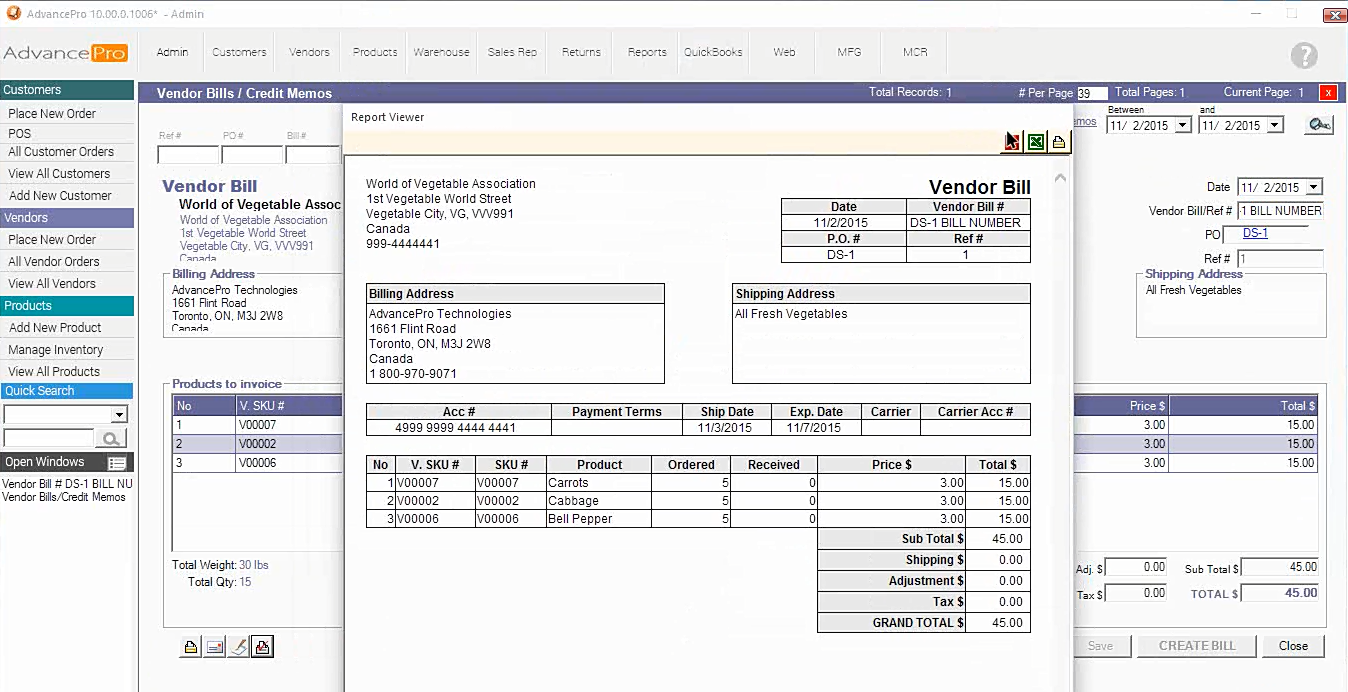Open the DS-1 purchase order link

click(x=1255, y=233)
